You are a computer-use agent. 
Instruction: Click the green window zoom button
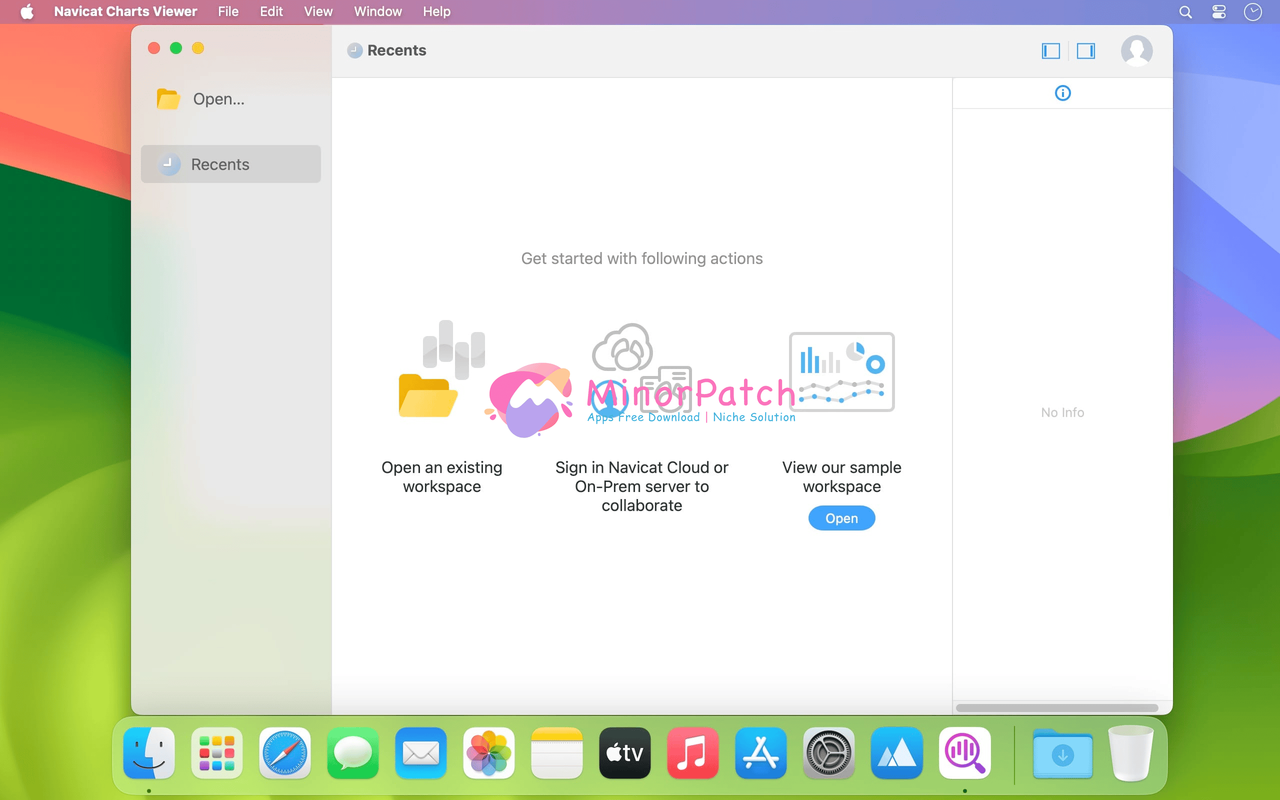pyautogui.click(x=176, y=48)
